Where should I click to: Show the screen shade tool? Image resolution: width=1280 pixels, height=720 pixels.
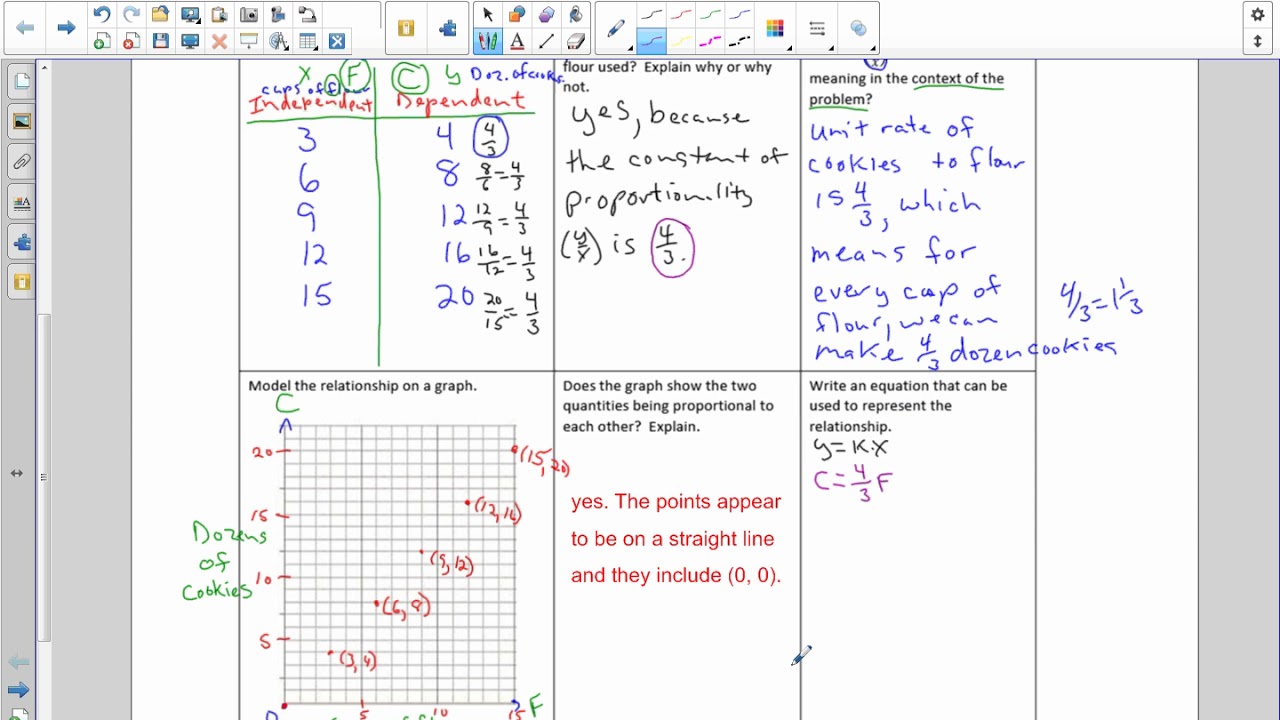pyautogui.click(x=249, y=41)
